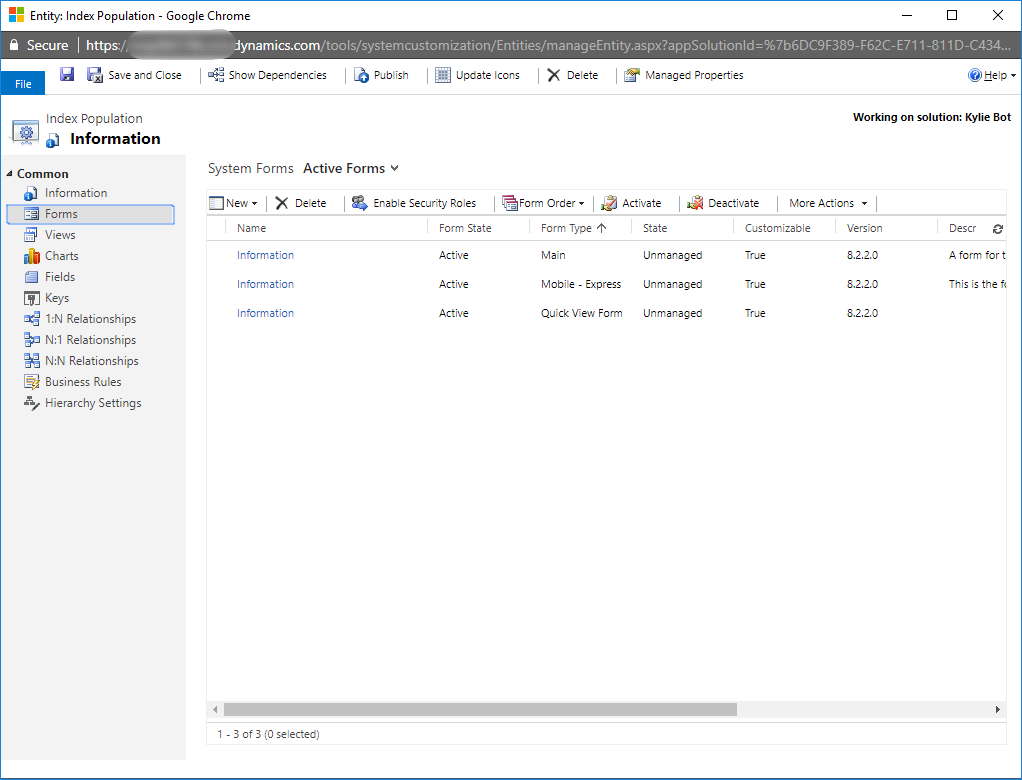Click Enable Security Roles people icon
This screenshot has height=780, width=1022.
[360, 203]
